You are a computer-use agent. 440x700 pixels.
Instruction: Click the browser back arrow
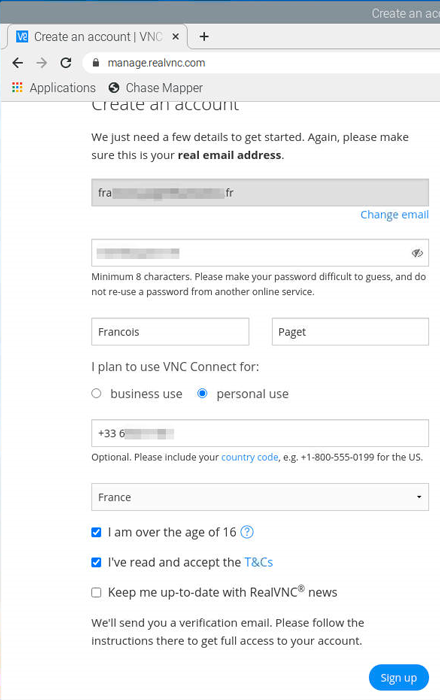(x=18, y=63)
